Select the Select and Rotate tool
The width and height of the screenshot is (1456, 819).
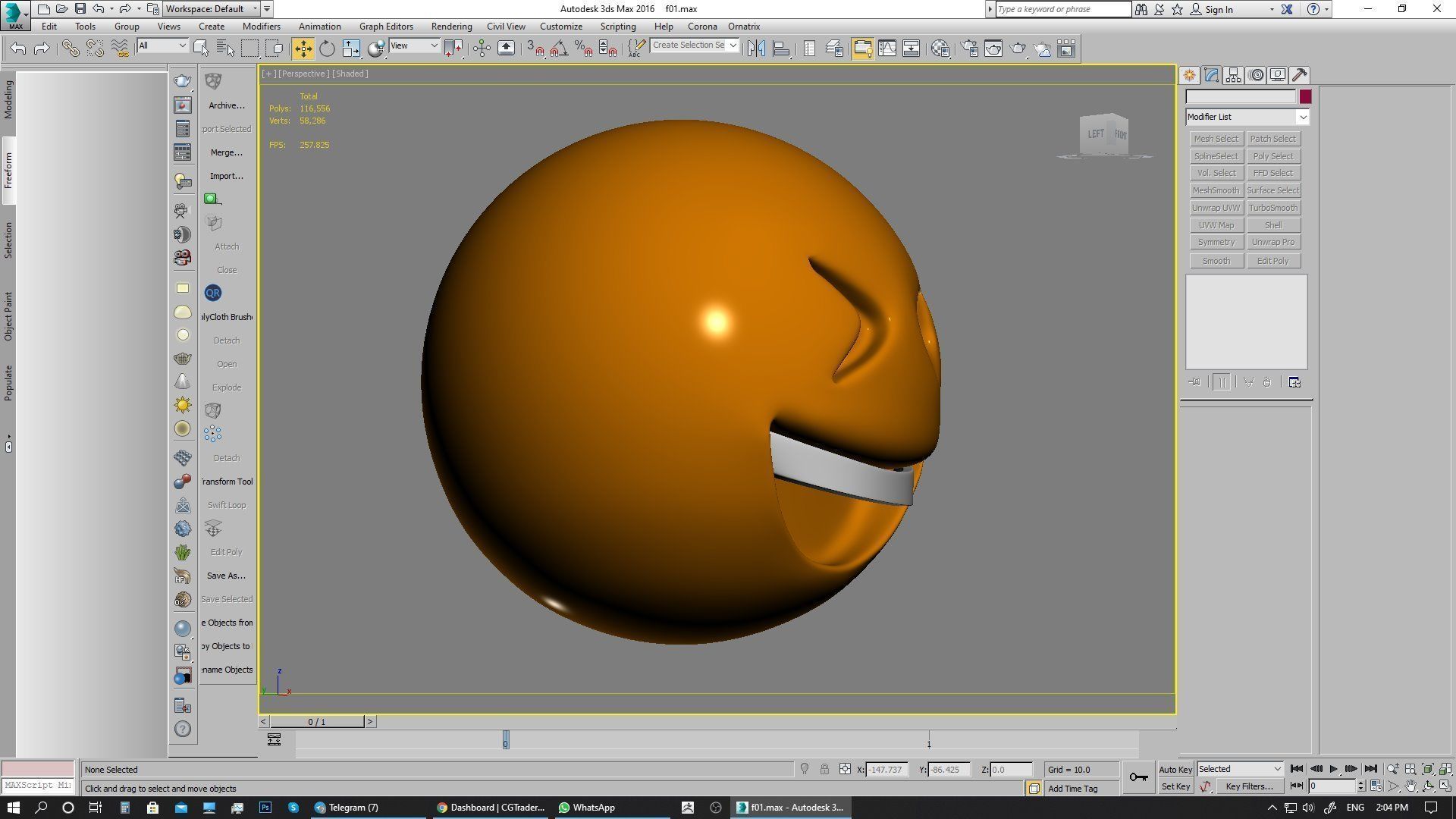(327, 49)
